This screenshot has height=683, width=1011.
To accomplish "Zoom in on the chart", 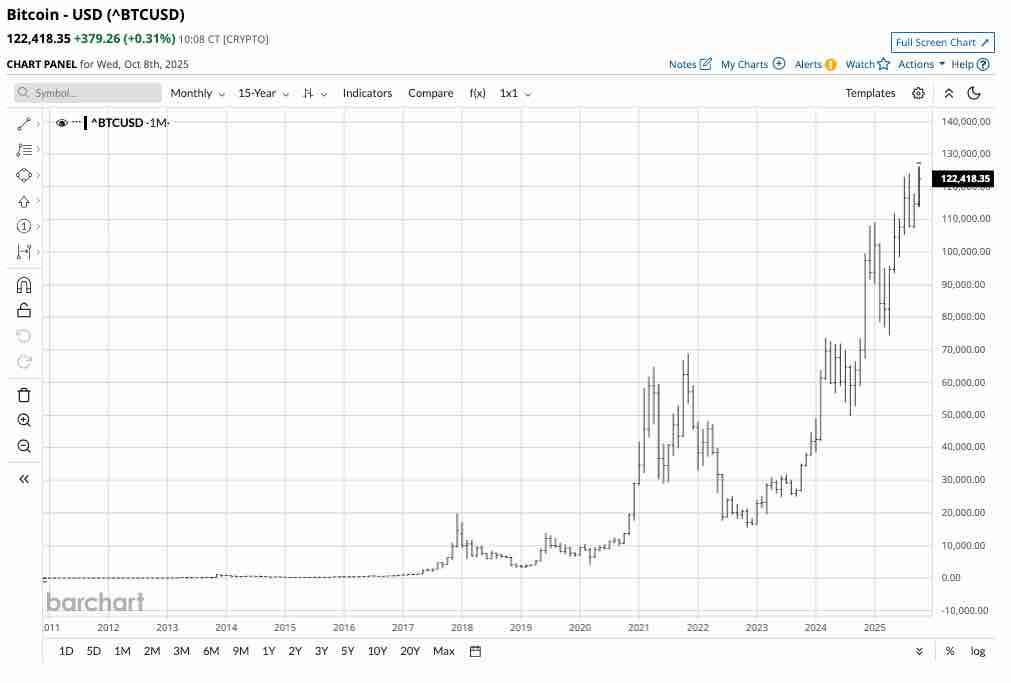I will click(x=24, y=421).
